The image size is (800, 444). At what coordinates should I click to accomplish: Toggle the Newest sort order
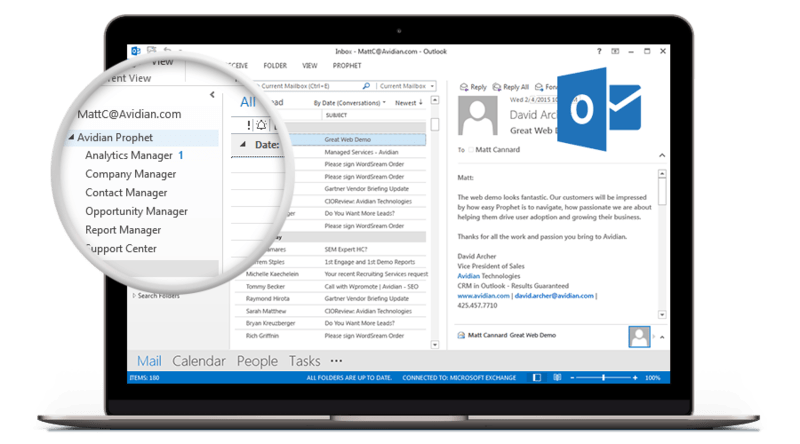pos(409,103)
